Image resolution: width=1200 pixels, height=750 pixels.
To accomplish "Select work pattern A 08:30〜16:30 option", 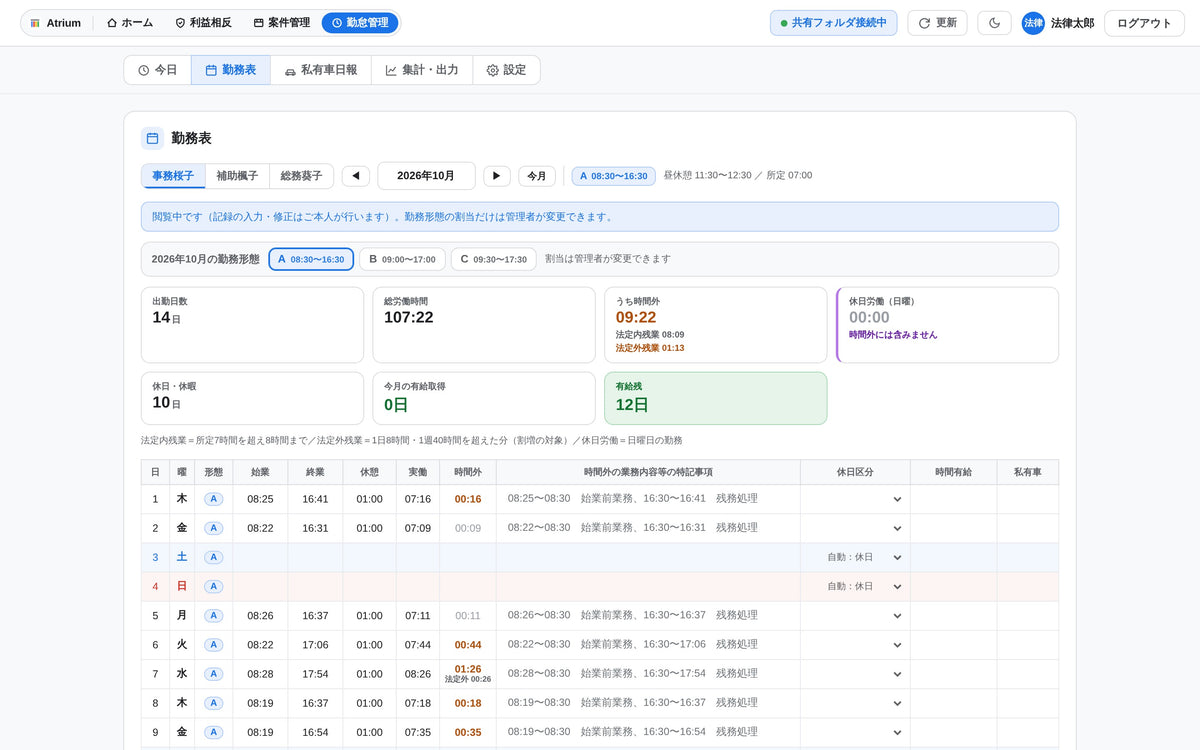I will 311,259.
